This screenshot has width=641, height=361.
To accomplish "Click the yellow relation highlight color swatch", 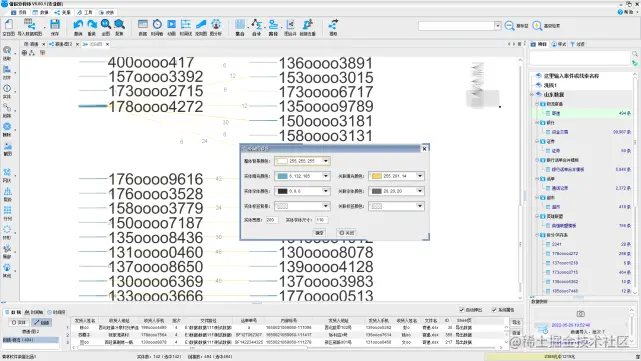I will tap(377, 176).
